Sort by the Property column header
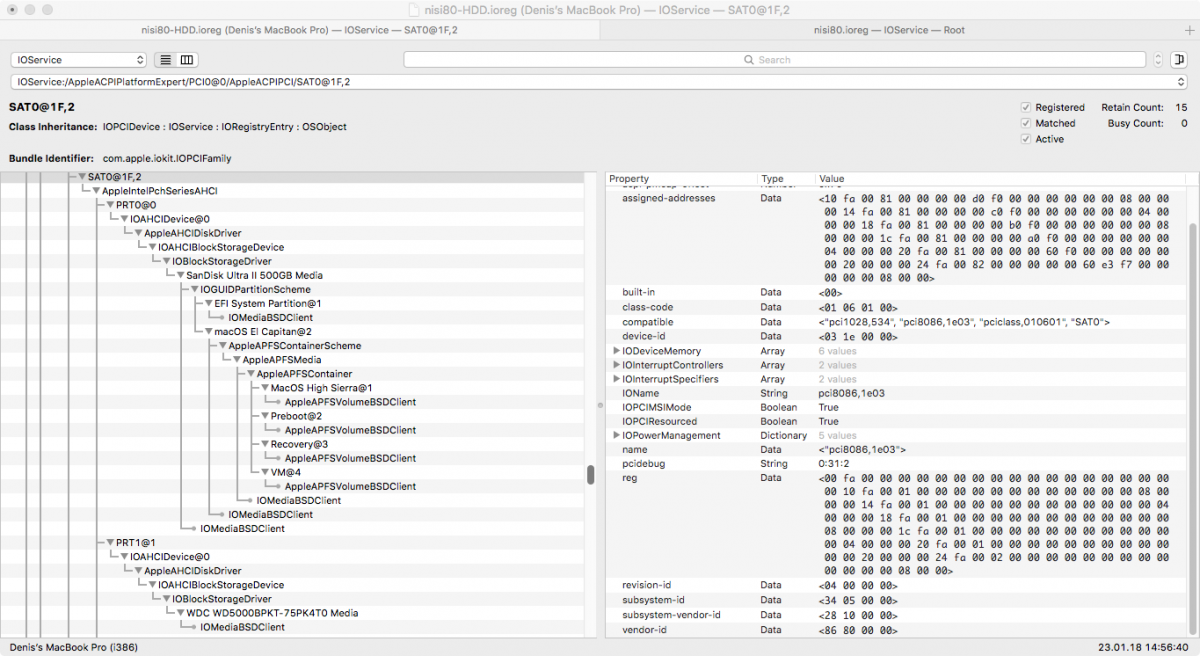Screen dimensions: 1200x656 [x=680, y=179]
